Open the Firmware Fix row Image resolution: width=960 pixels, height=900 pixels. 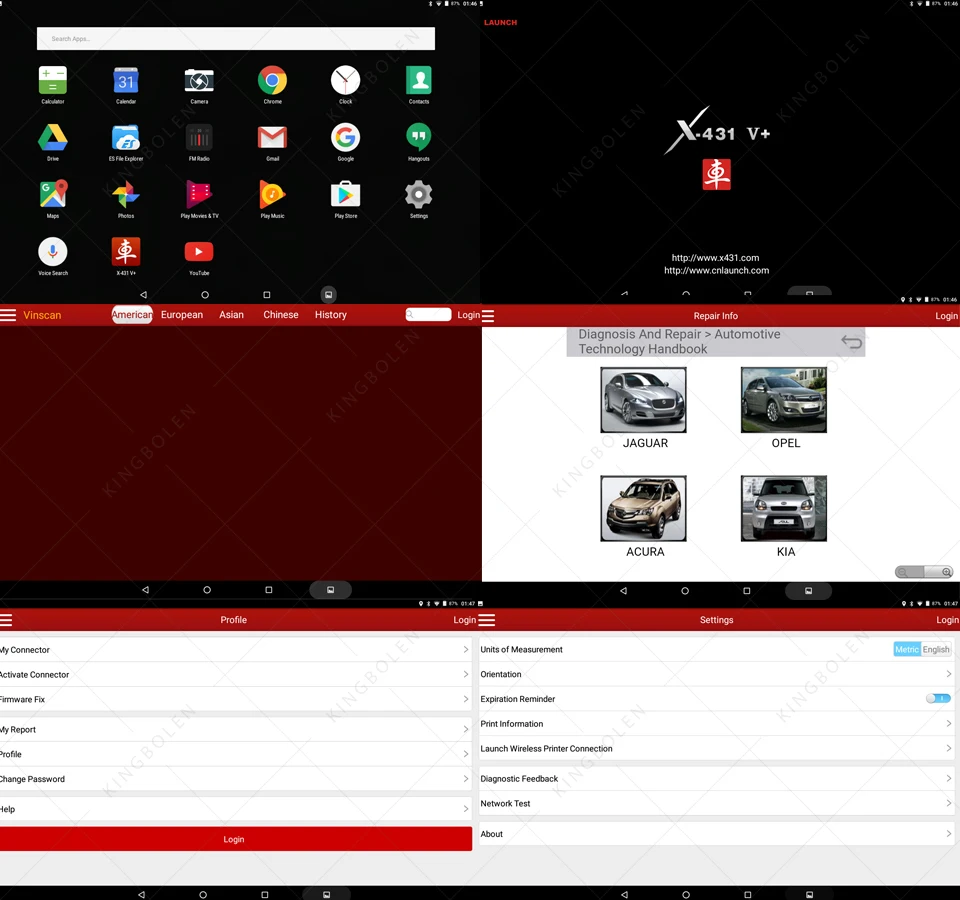coord(236,699)
